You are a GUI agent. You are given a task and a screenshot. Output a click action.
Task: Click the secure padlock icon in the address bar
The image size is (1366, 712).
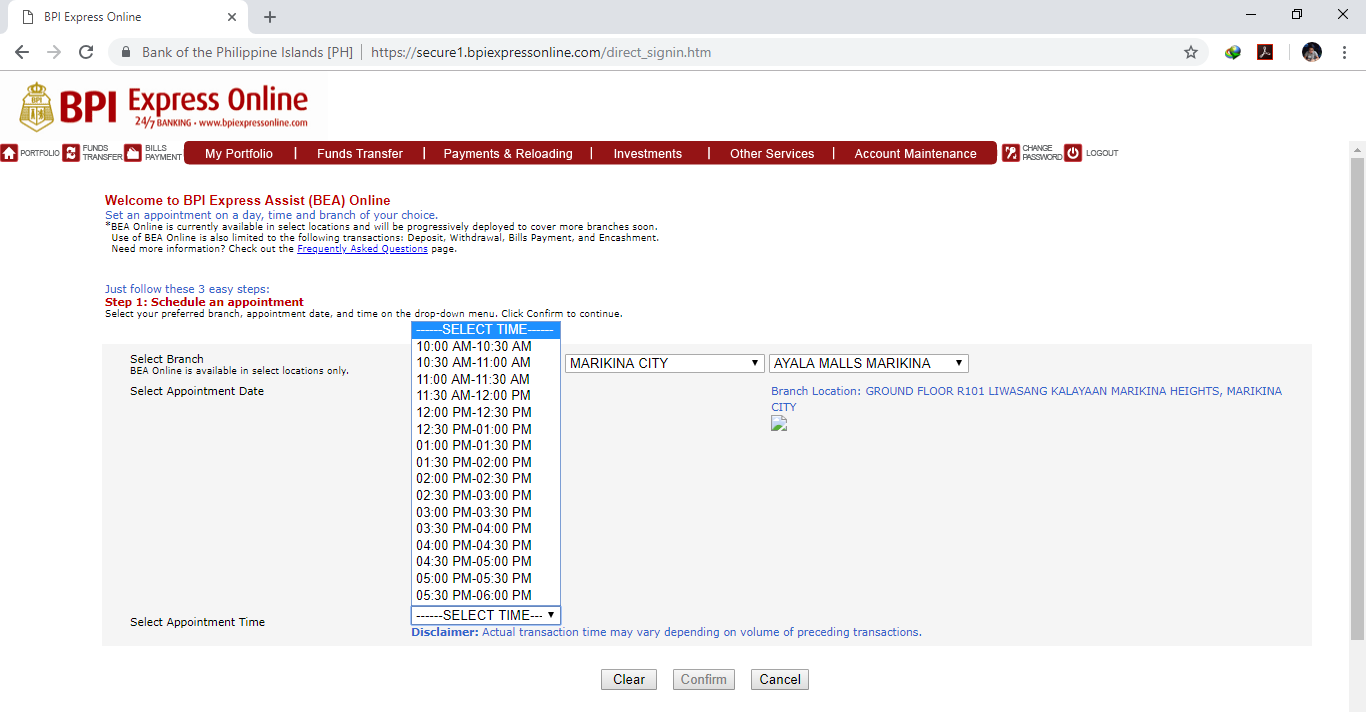[x=127, y=52]
